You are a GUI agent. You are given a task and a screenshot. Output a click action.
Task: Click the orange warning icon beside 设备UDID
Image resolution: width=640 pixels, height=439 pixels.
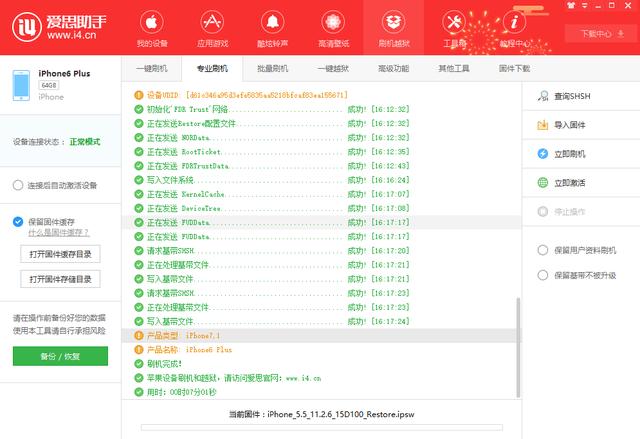pyautogui.click(x=139, y=95)
